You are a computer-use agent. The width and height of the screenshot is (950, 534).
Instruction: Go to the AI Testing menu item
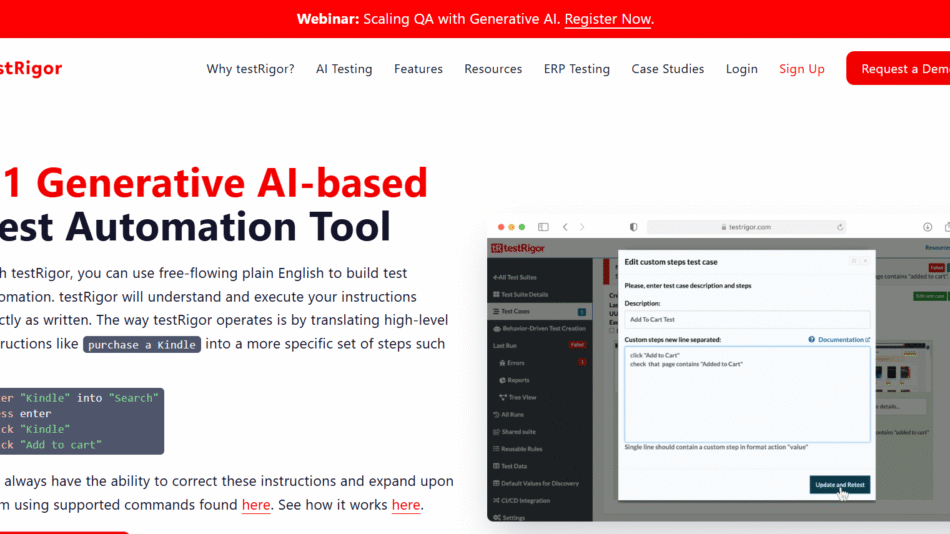click(x=344, y=69)
